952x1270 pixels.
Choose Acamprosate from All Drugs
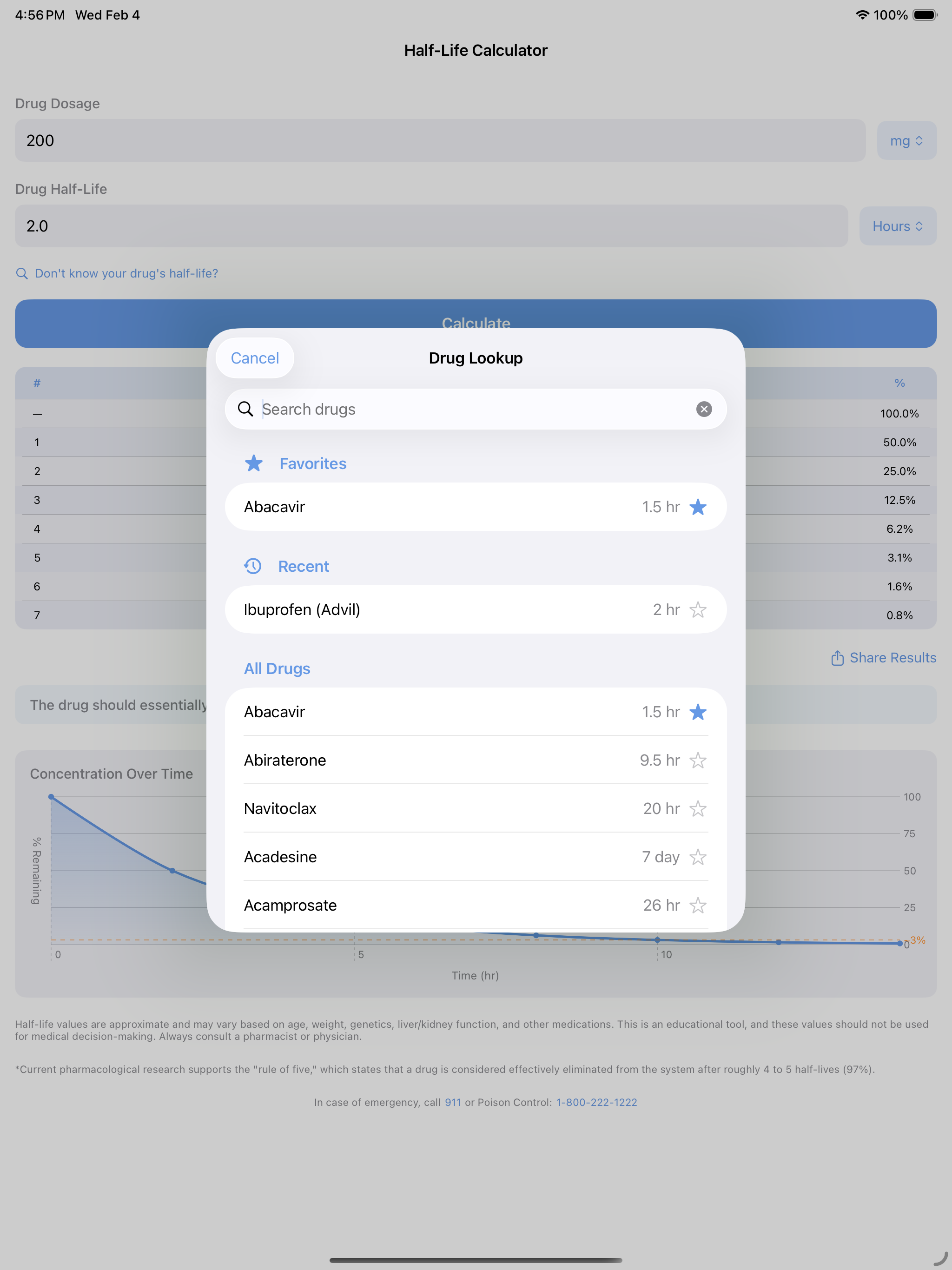tap(476, 906)
